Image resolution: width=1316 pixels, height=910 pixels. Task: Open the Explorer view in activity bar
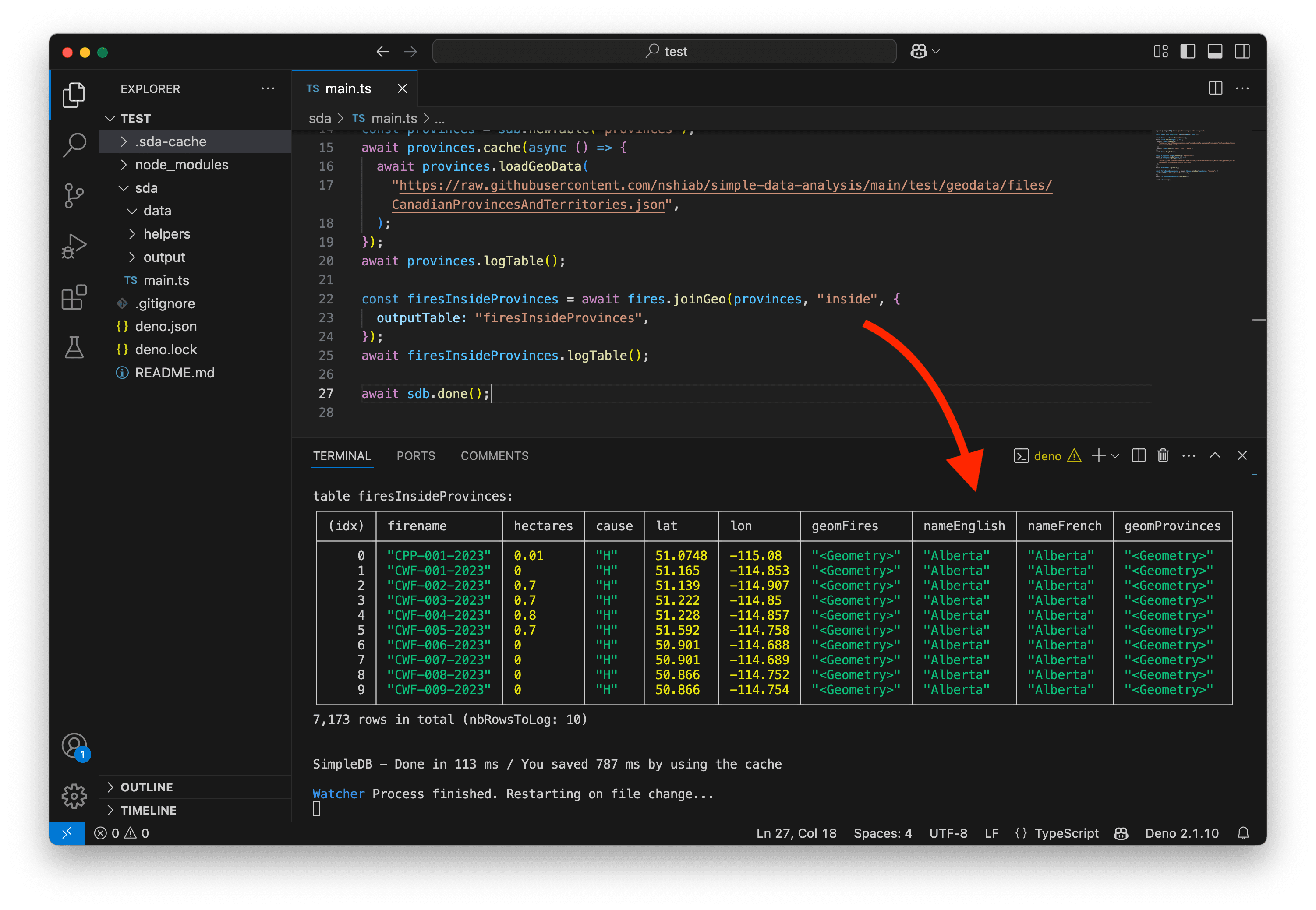point(74,95)
